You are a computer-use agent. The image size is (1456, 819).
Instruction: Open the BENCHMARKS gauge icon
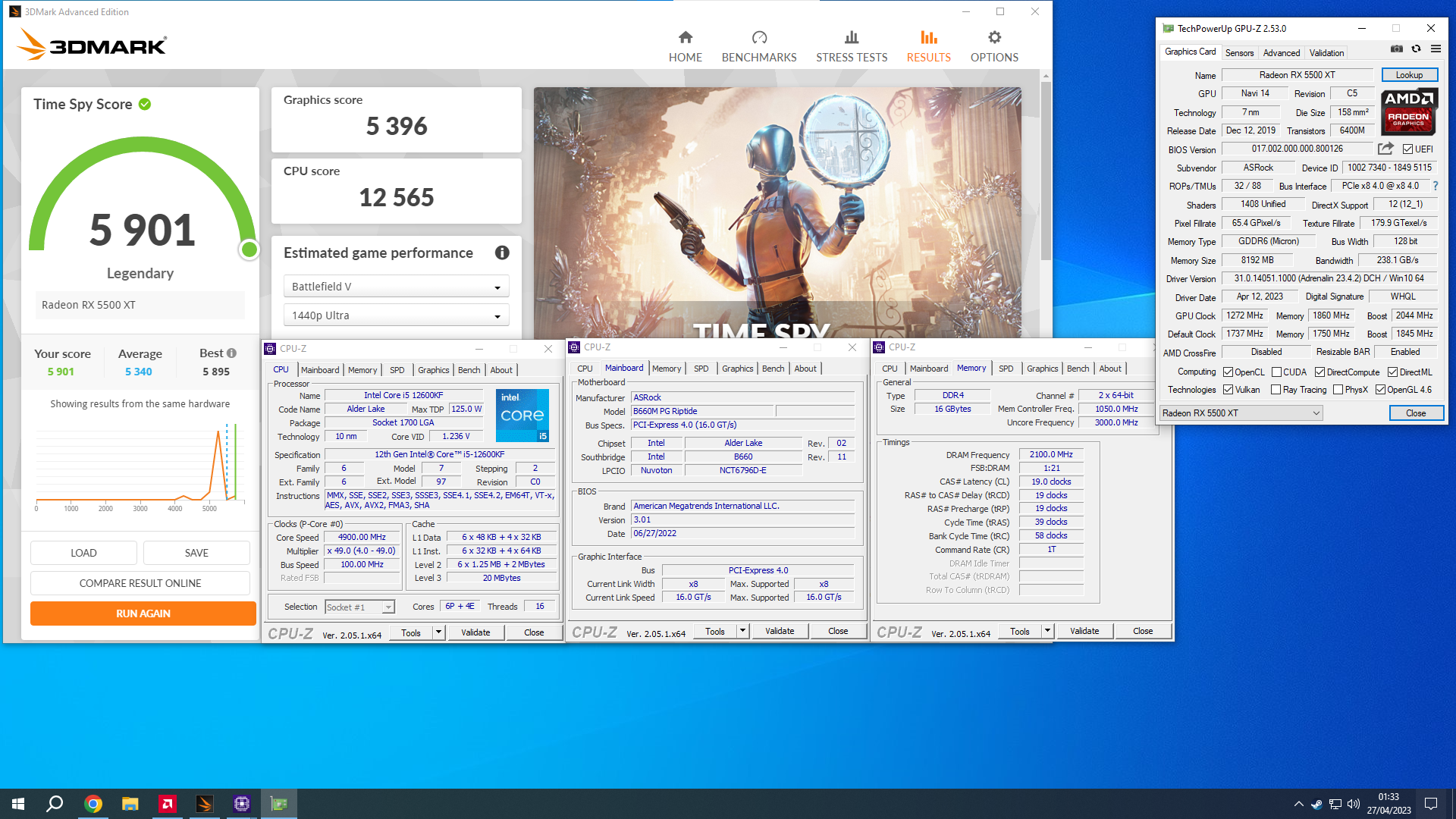(759, 37)
